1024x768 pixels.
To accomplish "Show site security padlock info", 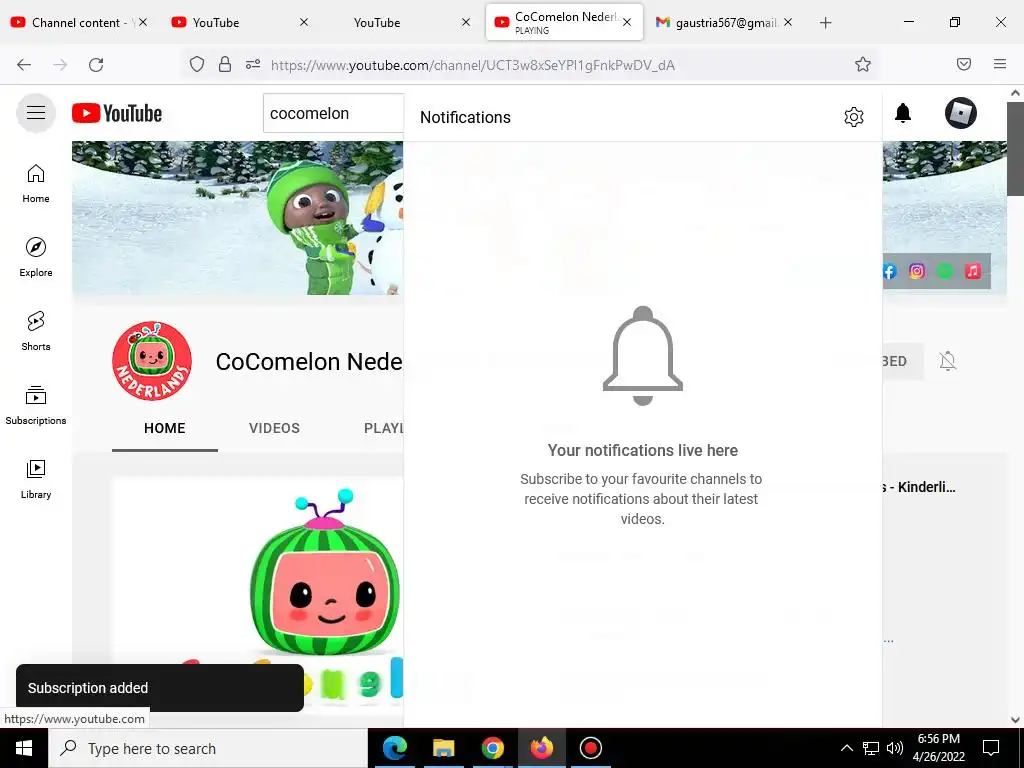I will coord(225,64).
